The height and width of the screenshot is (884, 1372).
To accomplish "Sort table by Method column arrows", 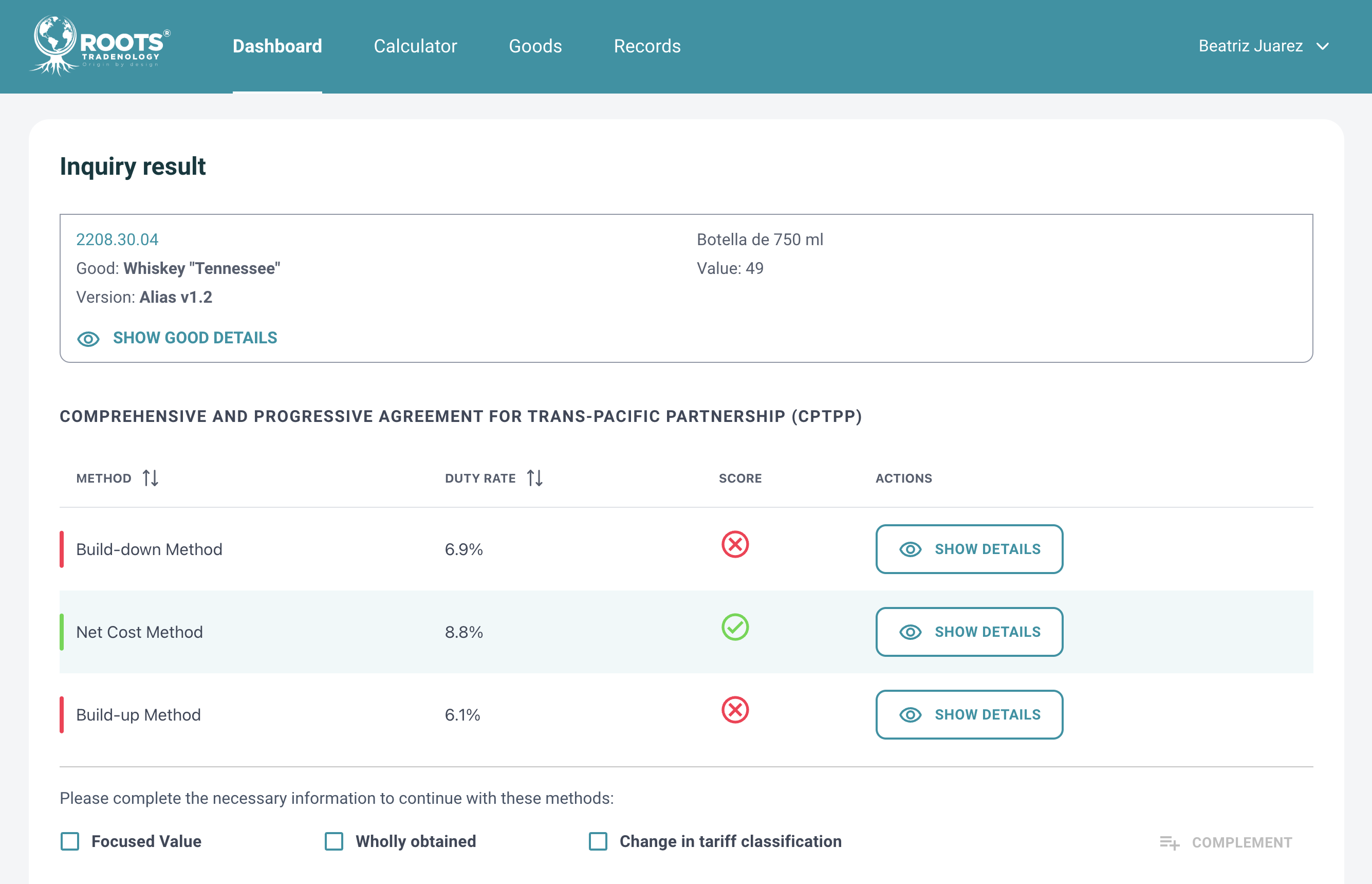I will click(x=151, y=477).
